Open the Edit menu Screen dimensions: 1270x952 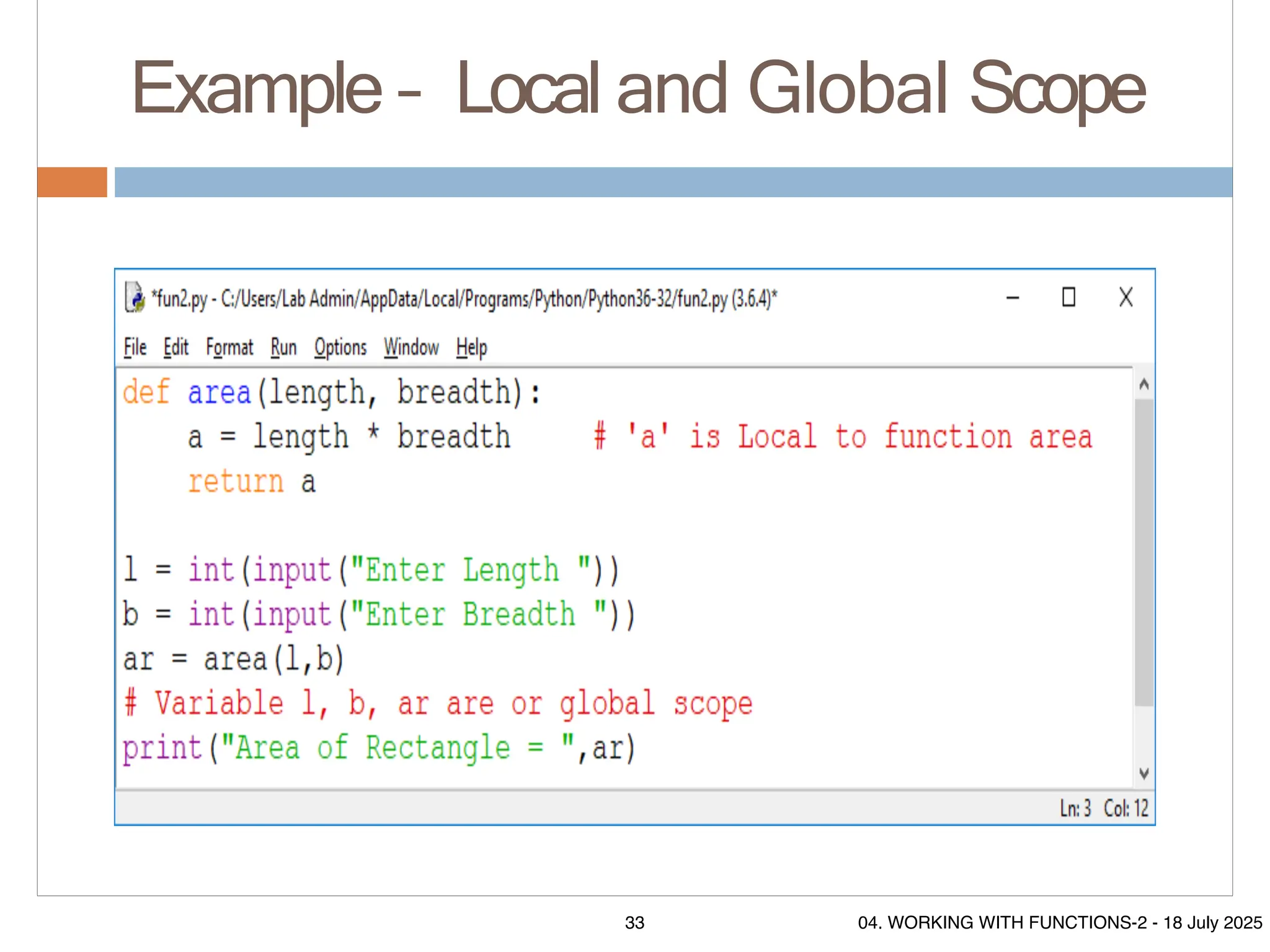176,347
